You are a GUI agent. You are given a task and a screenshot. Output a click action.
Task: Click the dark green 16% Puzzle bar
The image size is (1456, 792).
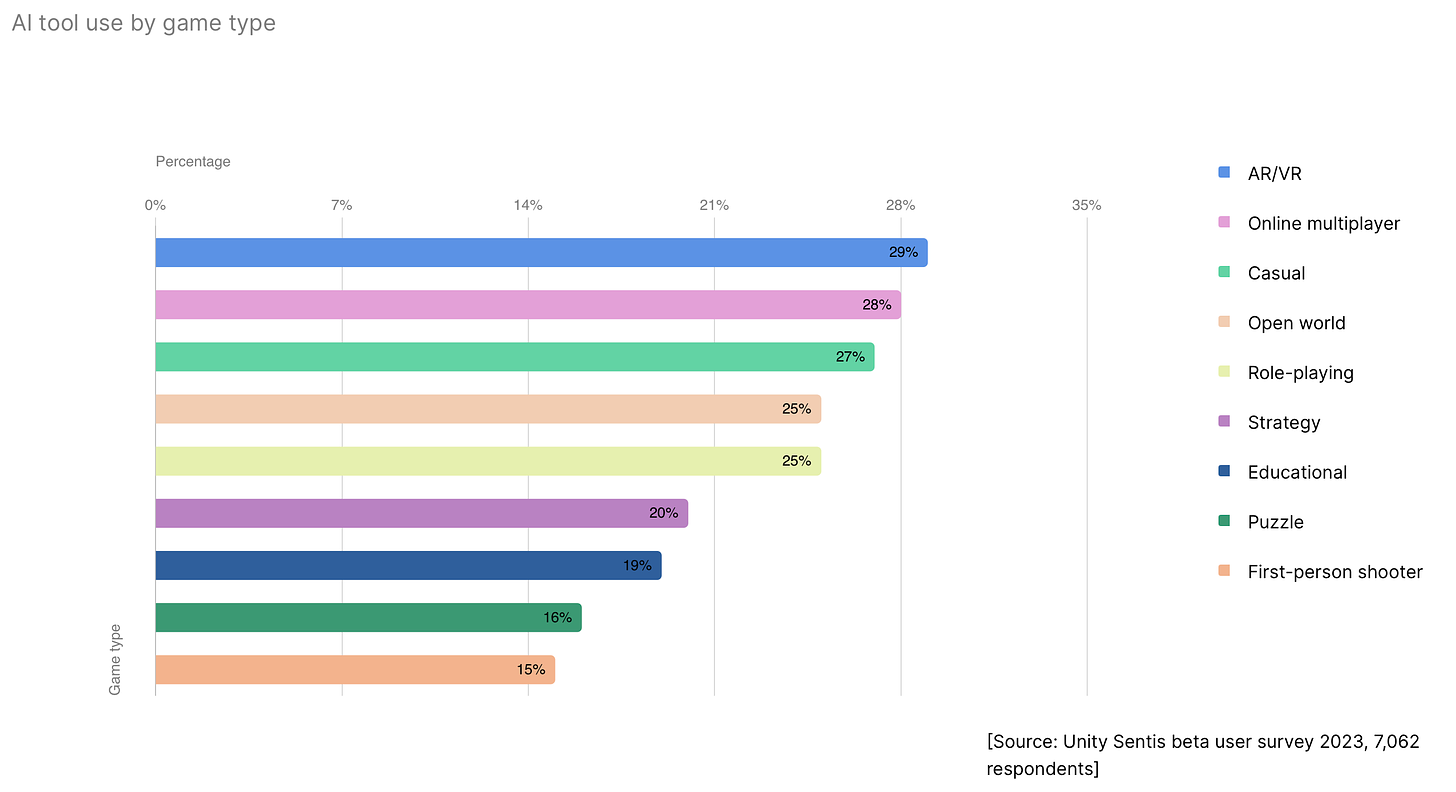pyautogui.click(x=368, y=617)
